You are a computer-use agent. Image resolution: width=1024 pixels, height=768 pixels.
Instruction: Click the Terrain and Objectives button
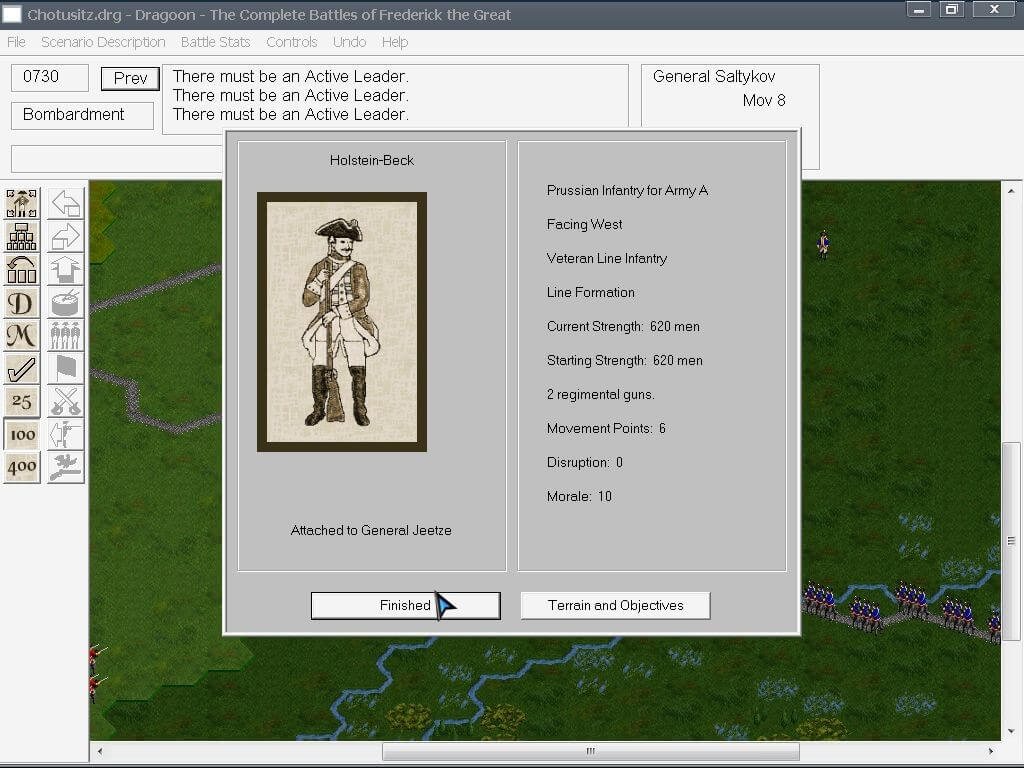coord(615,605)
